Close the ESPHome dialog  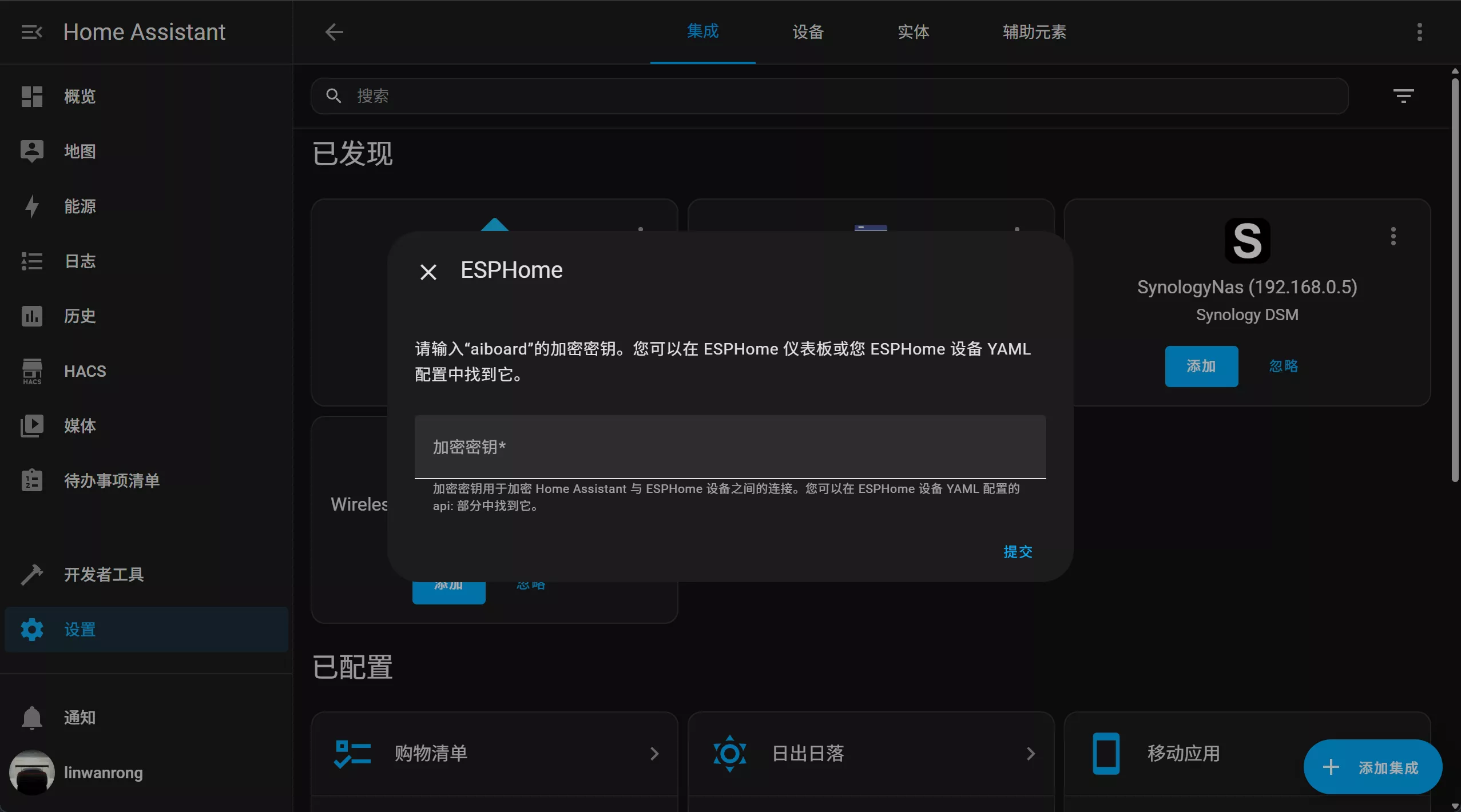click(428, 272)
